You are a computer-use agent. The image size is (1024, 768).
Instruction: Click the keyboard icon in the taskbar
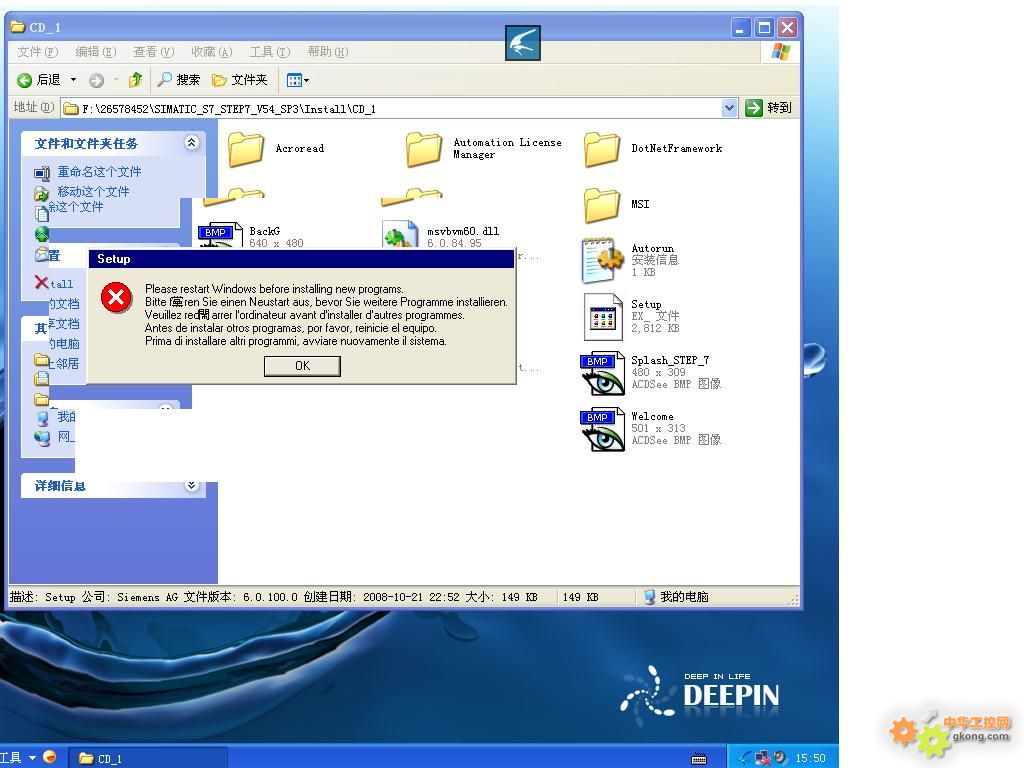699,759
